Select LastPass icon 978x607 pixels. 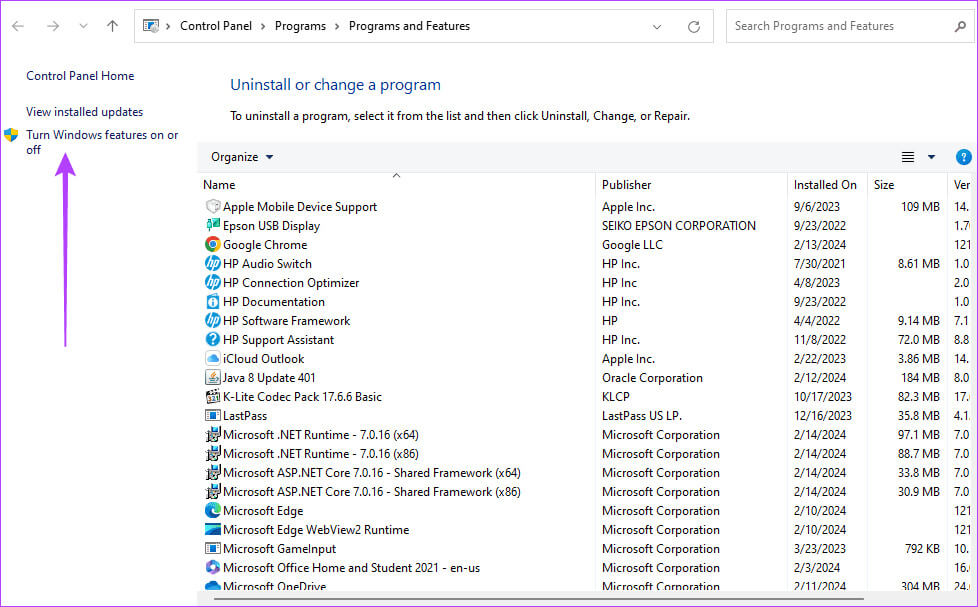tap(213, 415)
